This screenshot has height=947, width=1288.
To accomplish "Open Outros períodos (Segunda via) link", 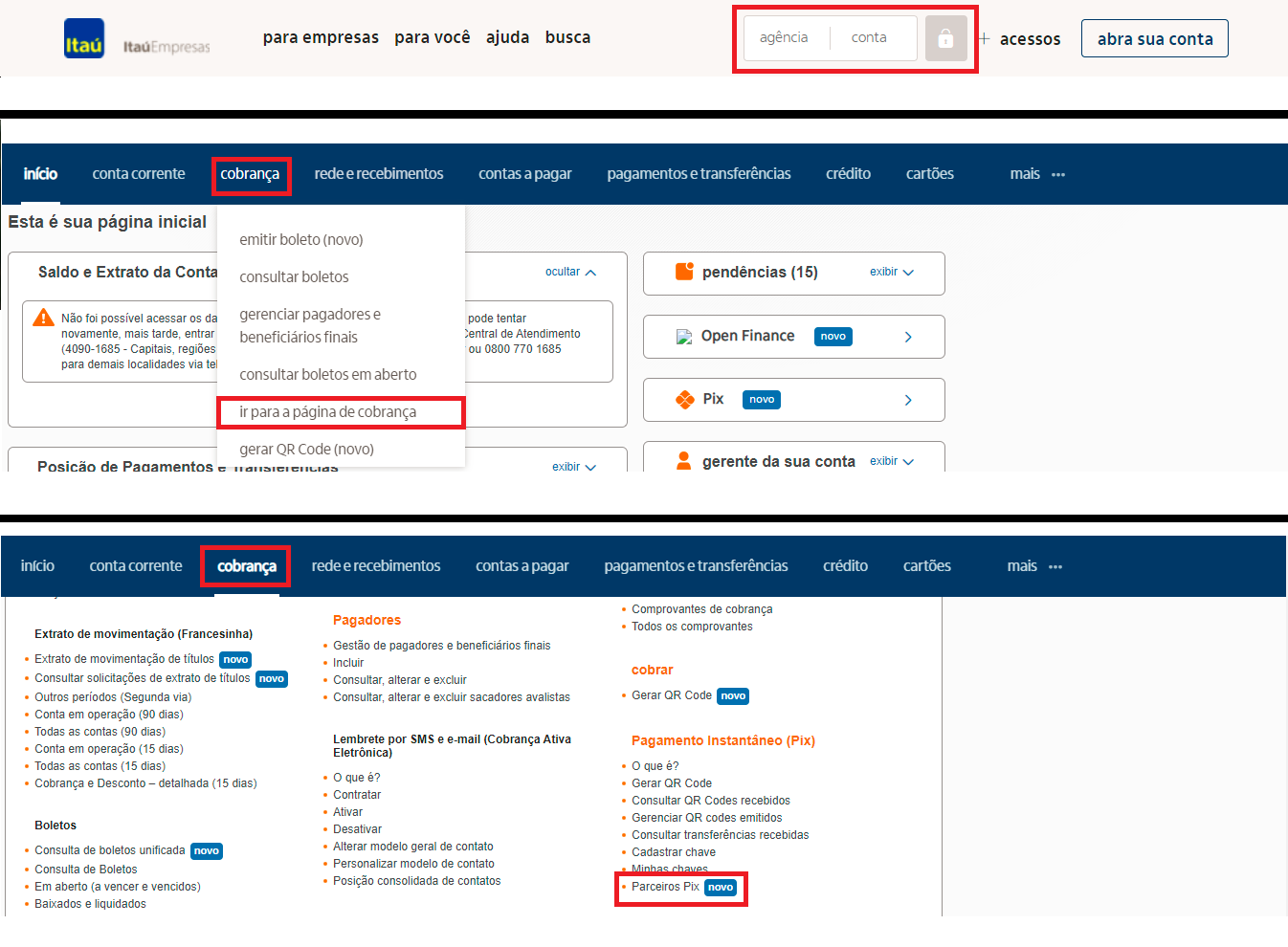I will (x=113, y=697).
